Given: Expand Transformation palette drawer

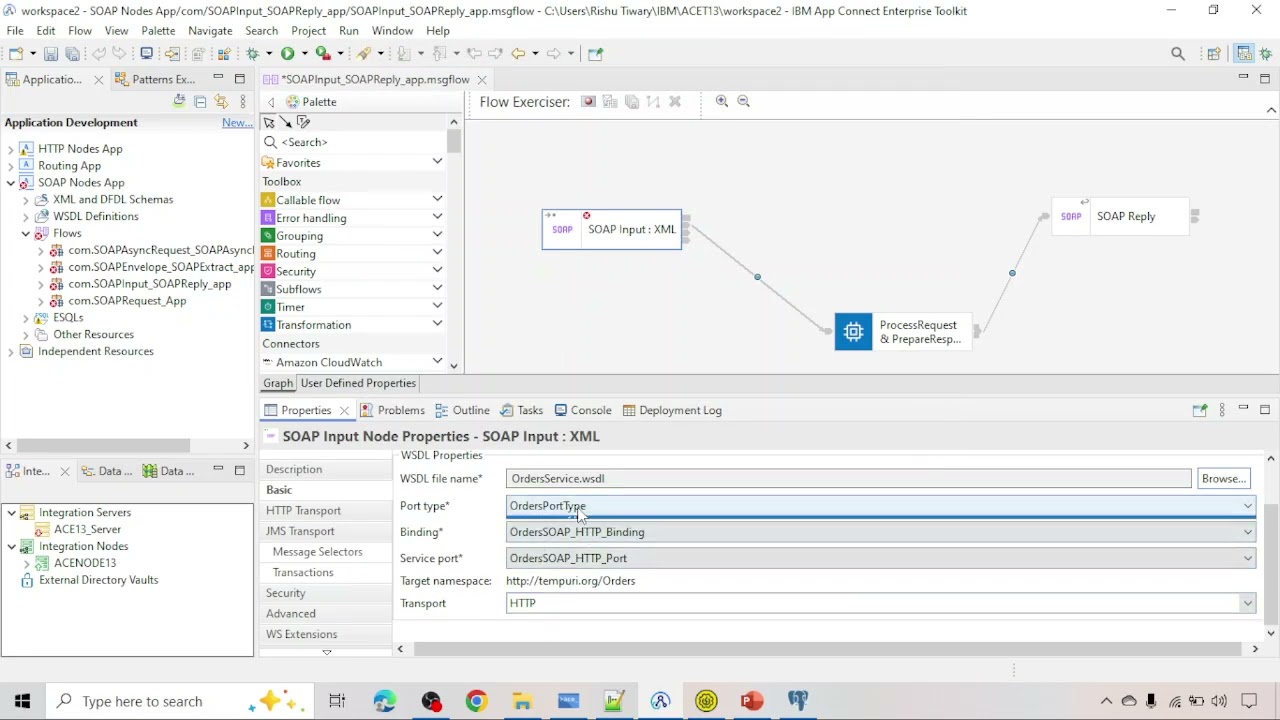Looking at the screenshot, I should (437, 324).
